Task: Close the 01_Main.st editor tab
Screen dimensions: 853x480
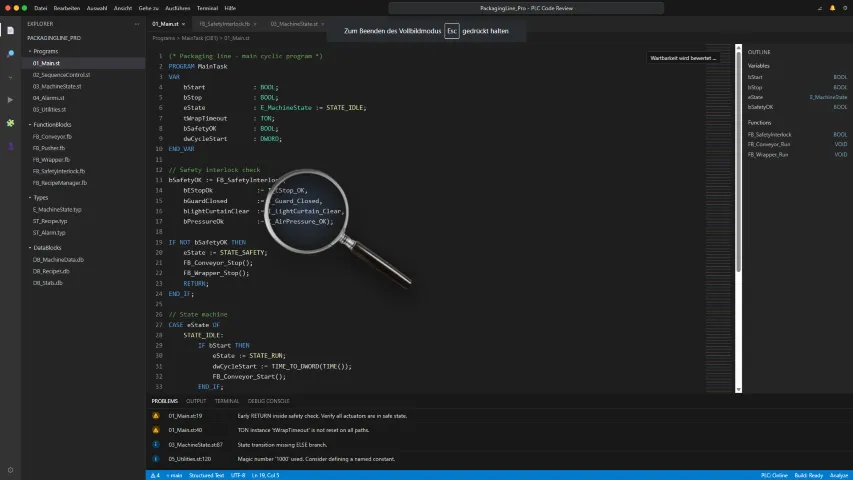Action: 183,24
